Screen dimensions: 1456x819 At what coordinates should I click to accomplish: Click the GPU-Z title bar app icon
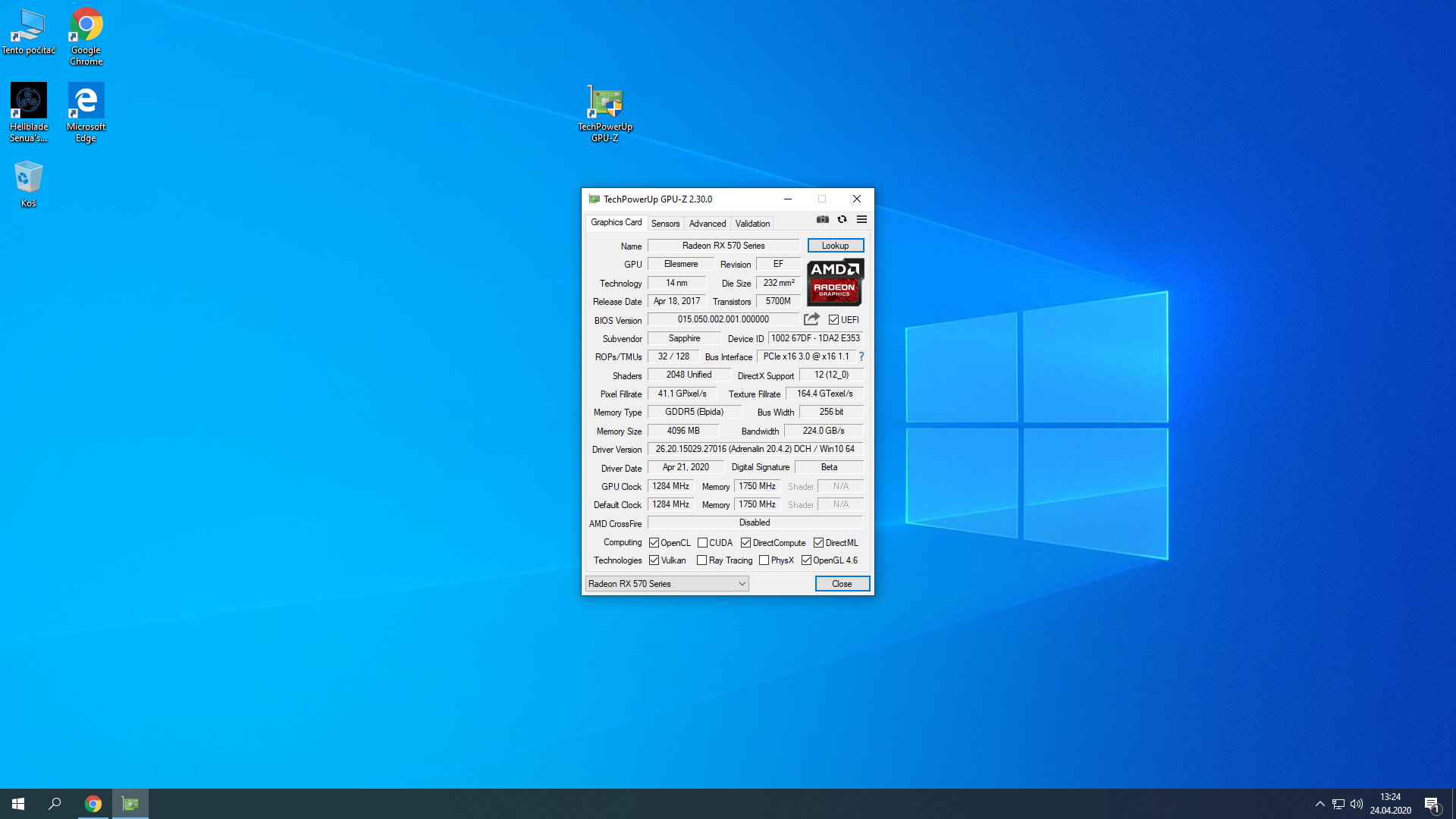[x=594, y=199]
